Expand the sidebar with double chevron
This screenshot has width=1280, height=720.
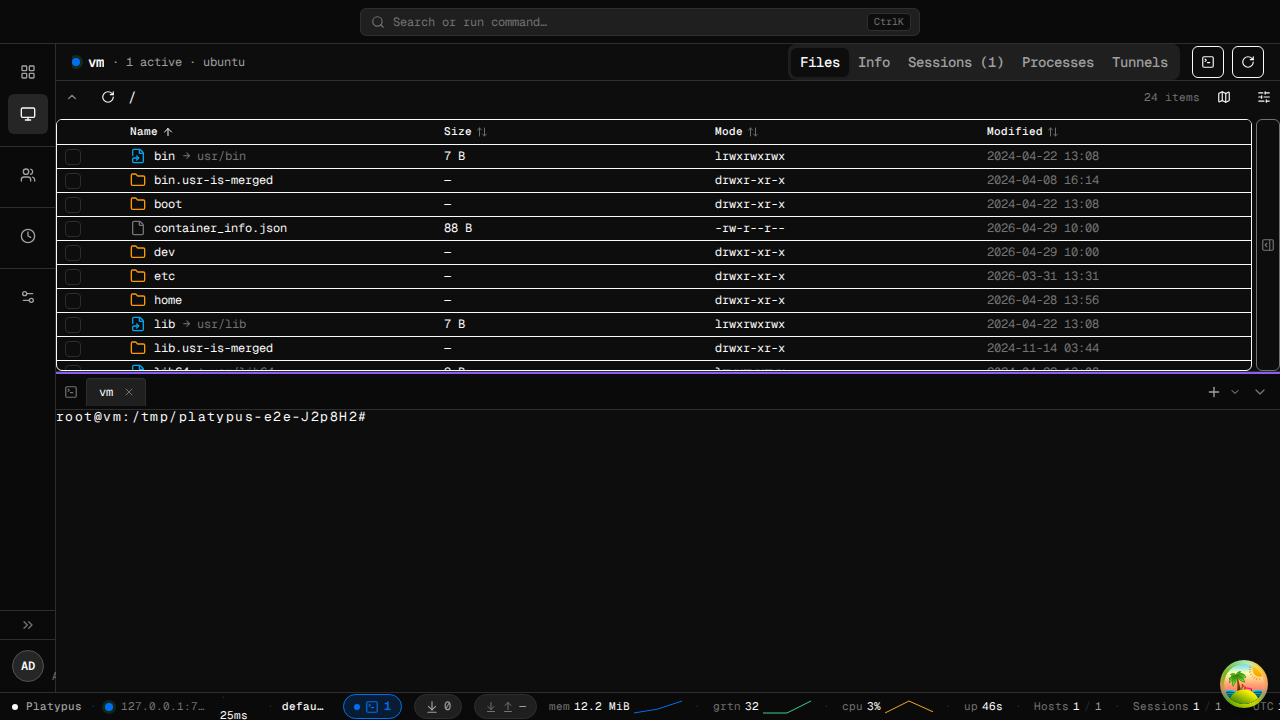click(x=28, y=625)
